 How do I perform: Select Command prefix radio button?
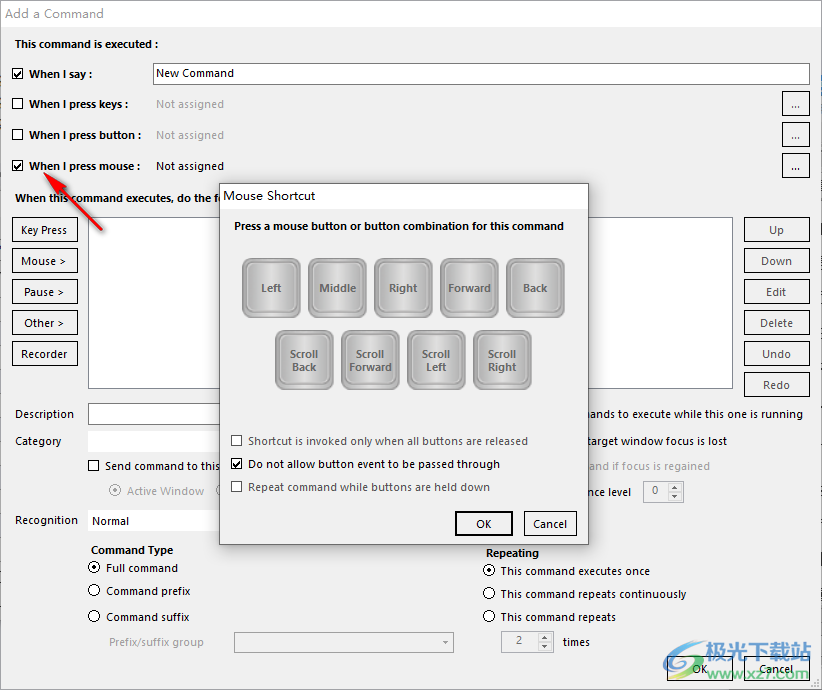pos(94,590)
